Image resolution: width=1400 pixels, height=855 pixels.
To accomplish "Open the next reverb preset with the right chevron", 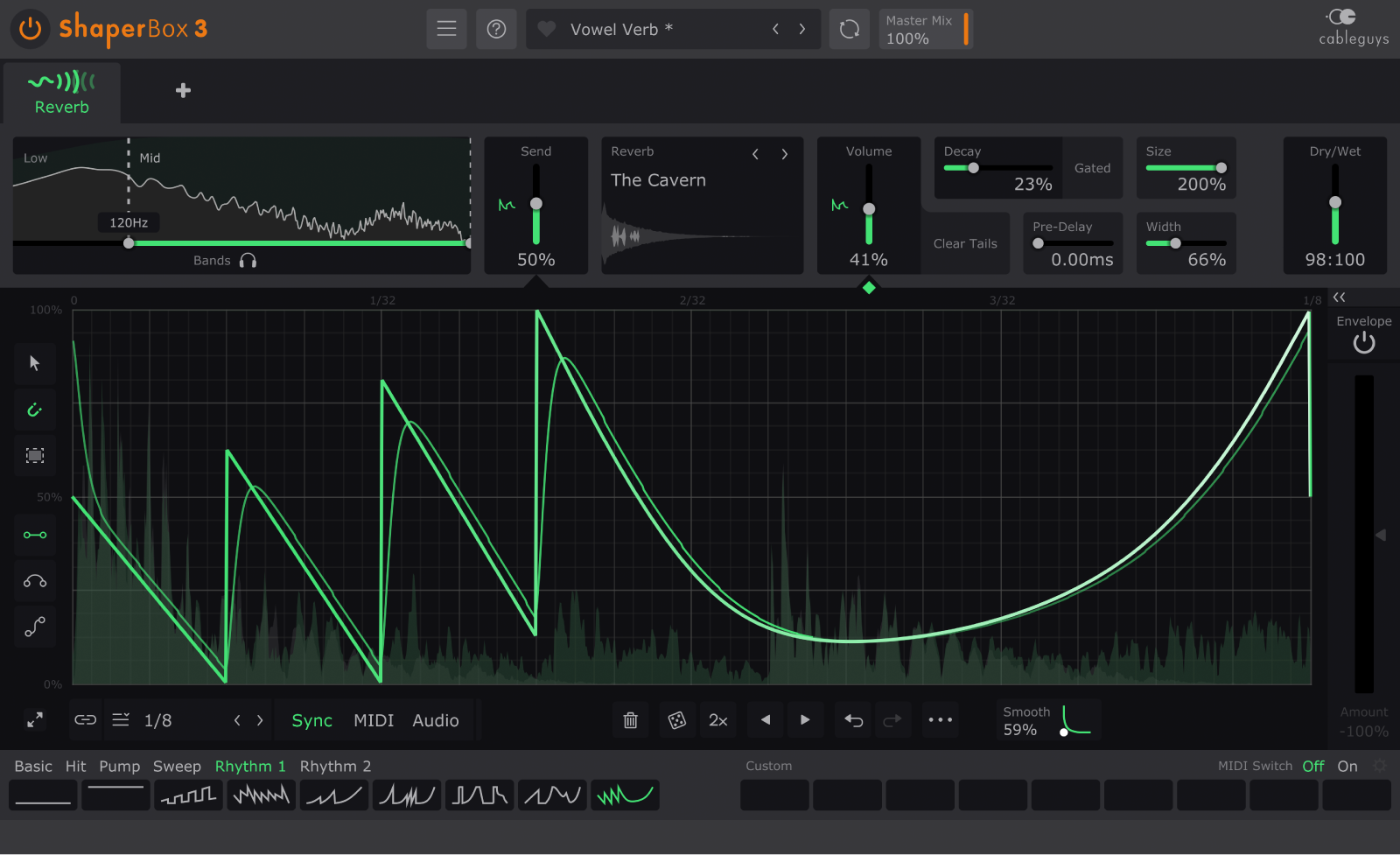I will [785, 153].
